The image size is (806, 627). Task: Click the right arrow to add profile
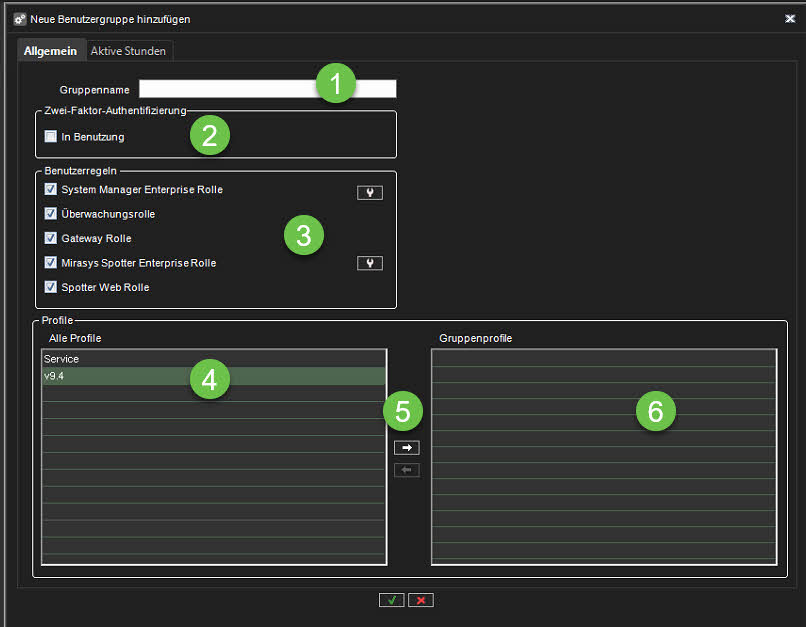[407, 448]
